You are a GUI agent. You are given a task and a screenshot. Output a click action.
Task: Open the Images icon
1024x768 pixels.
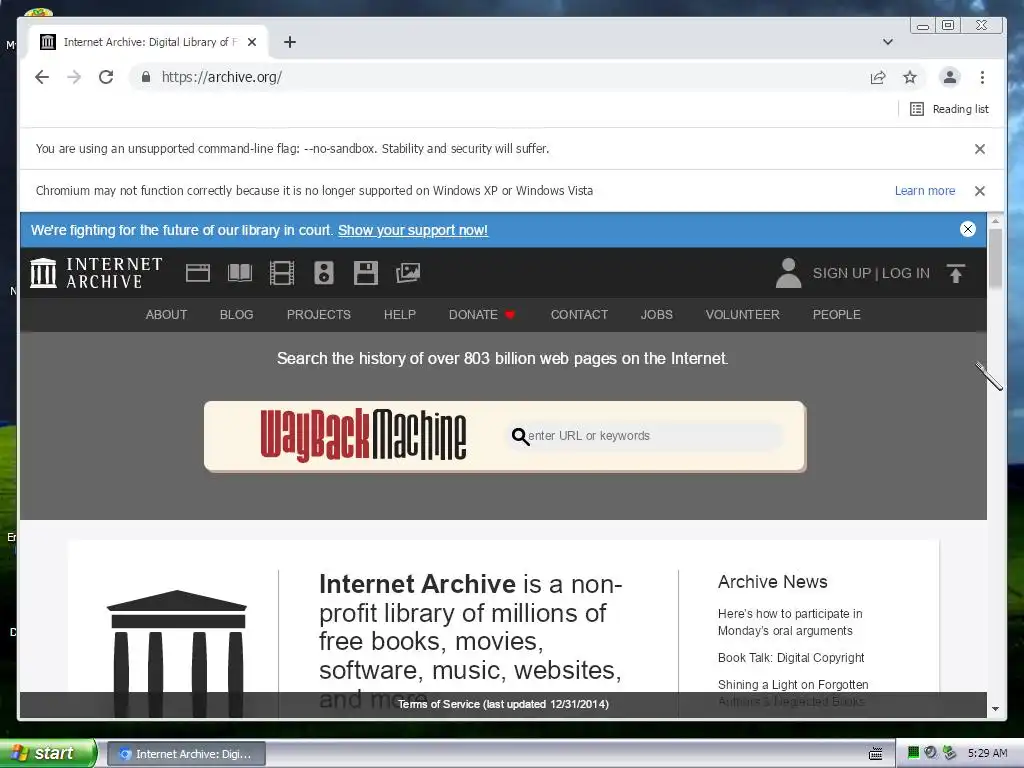click(x=408, y=273)
